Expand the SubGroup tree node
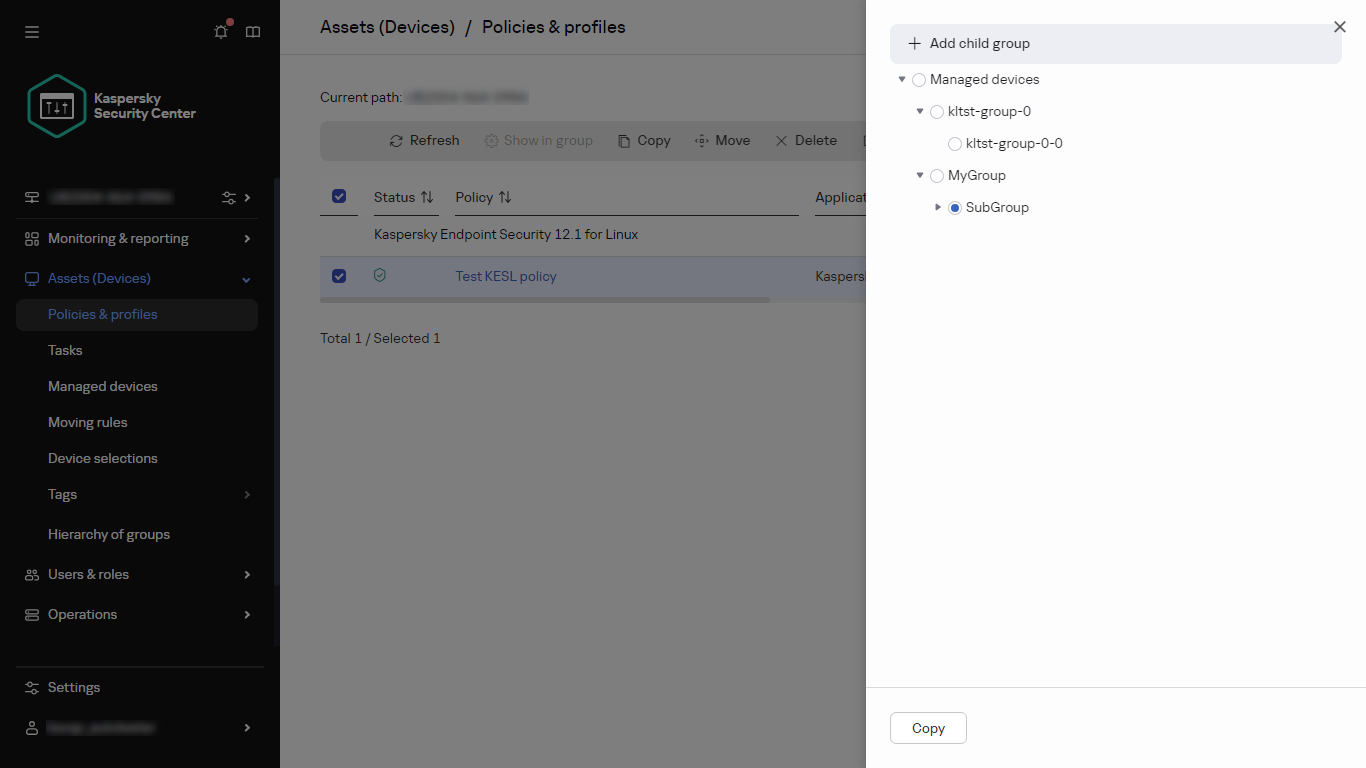The height and width of the screenshot is (768, 1366). point(937,207)
